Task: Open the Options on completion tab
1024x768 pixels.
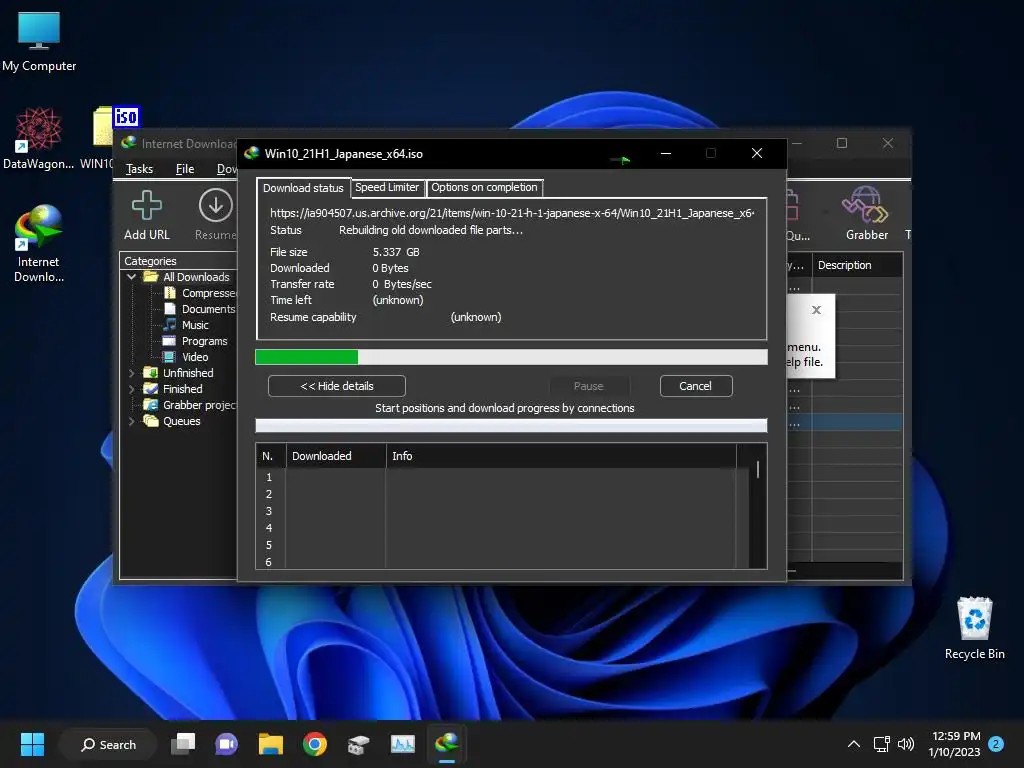Action: click(x=484, y=188)
